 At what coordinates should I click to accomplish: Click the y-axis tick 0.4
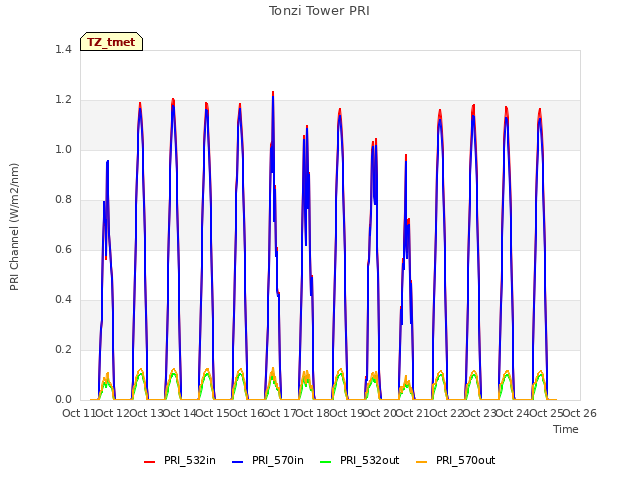[x=63, y=300]
